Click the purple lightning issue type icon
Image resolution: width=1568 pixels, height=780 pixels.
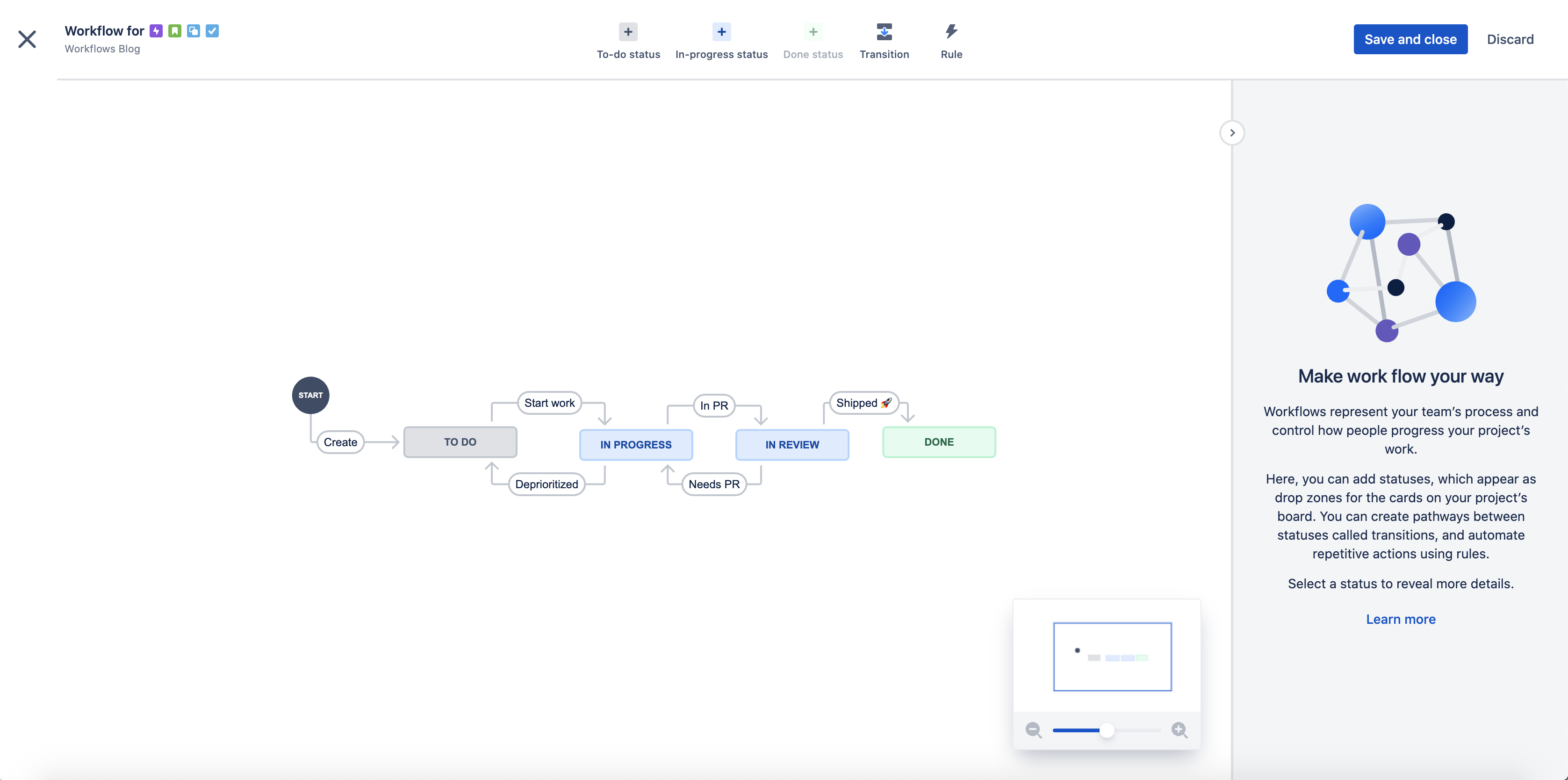tap(157, 31)
